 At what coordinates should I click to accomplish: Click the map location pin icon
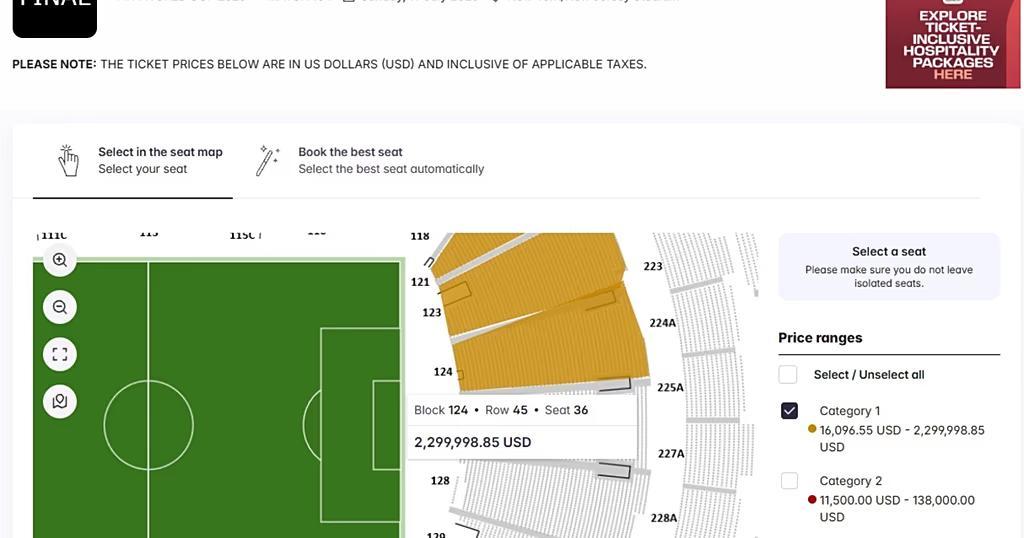[x=60, y=401]
